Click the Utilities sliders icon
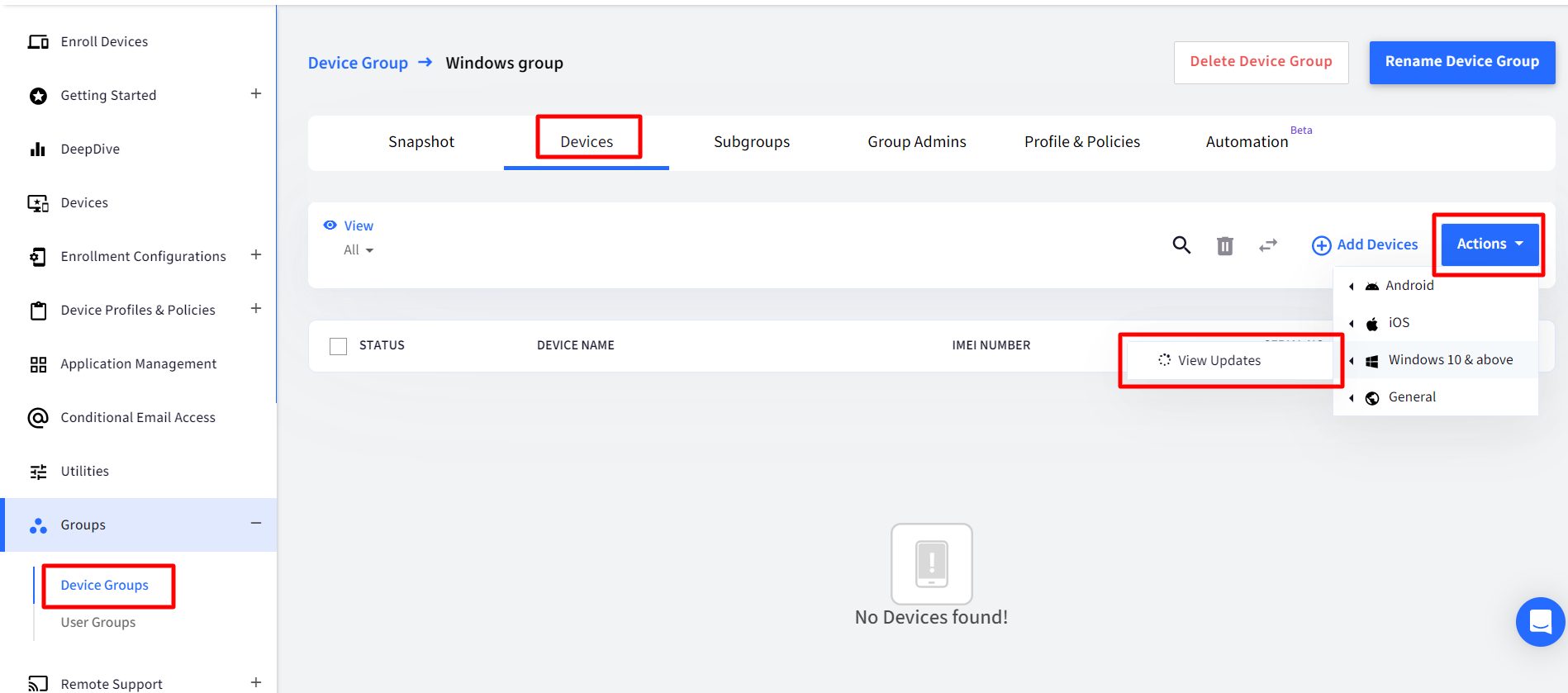The width and height of the screenshot is (1568, 693). coord(38,472)
